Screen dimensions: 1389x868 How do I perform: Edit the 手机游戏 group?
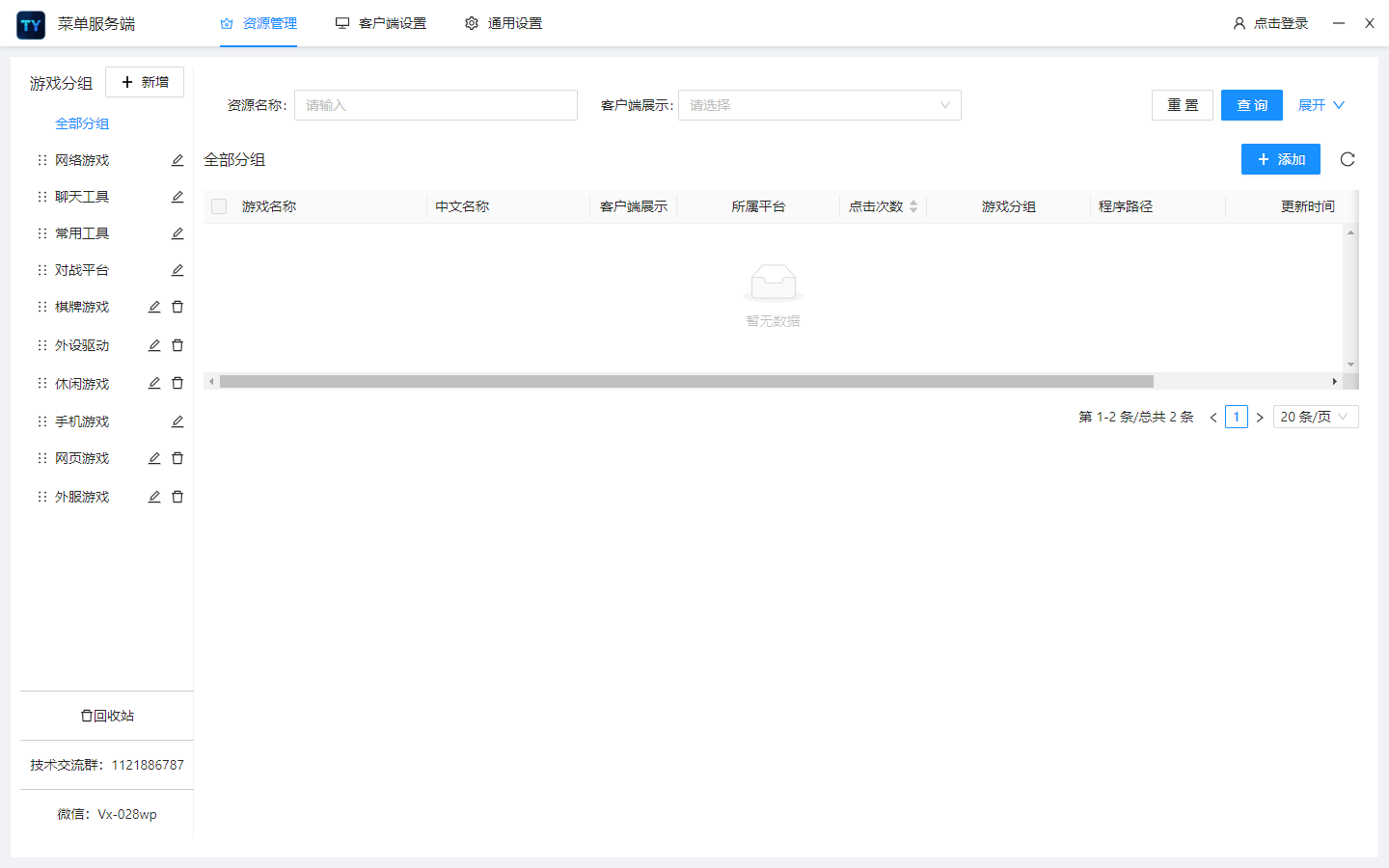(177, 421)
